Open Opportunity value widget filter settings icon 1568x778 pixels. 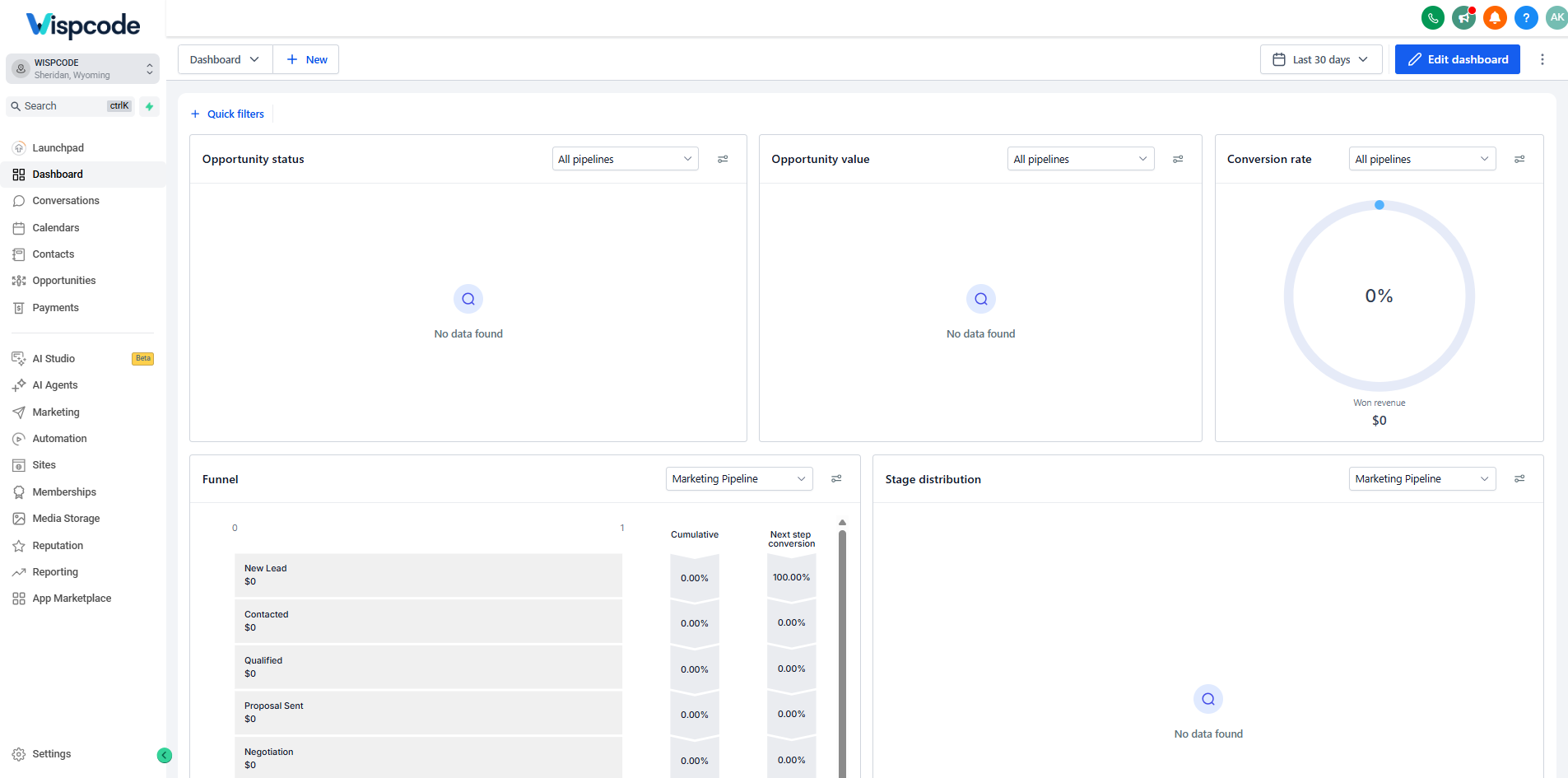1178,159
